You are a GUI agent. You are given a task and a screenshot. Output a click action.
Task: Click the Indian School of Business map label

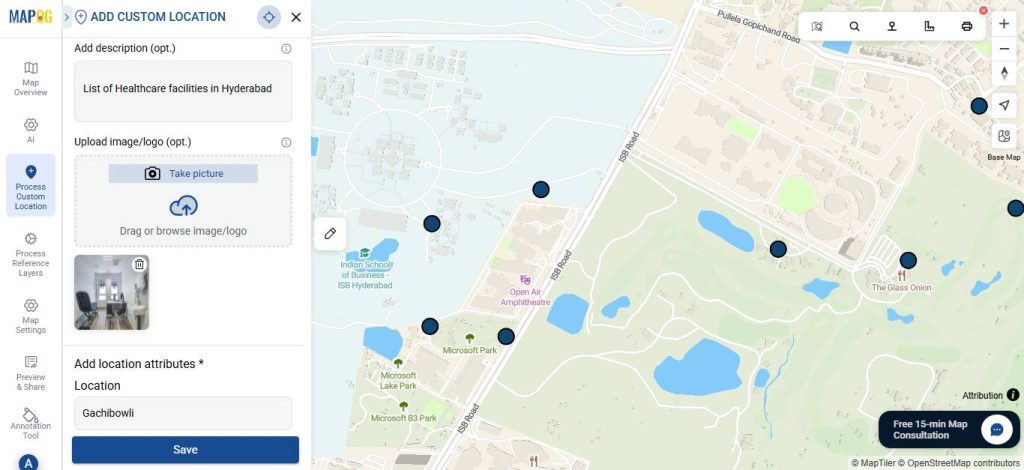pyautogui.click(x=366, y=275)
